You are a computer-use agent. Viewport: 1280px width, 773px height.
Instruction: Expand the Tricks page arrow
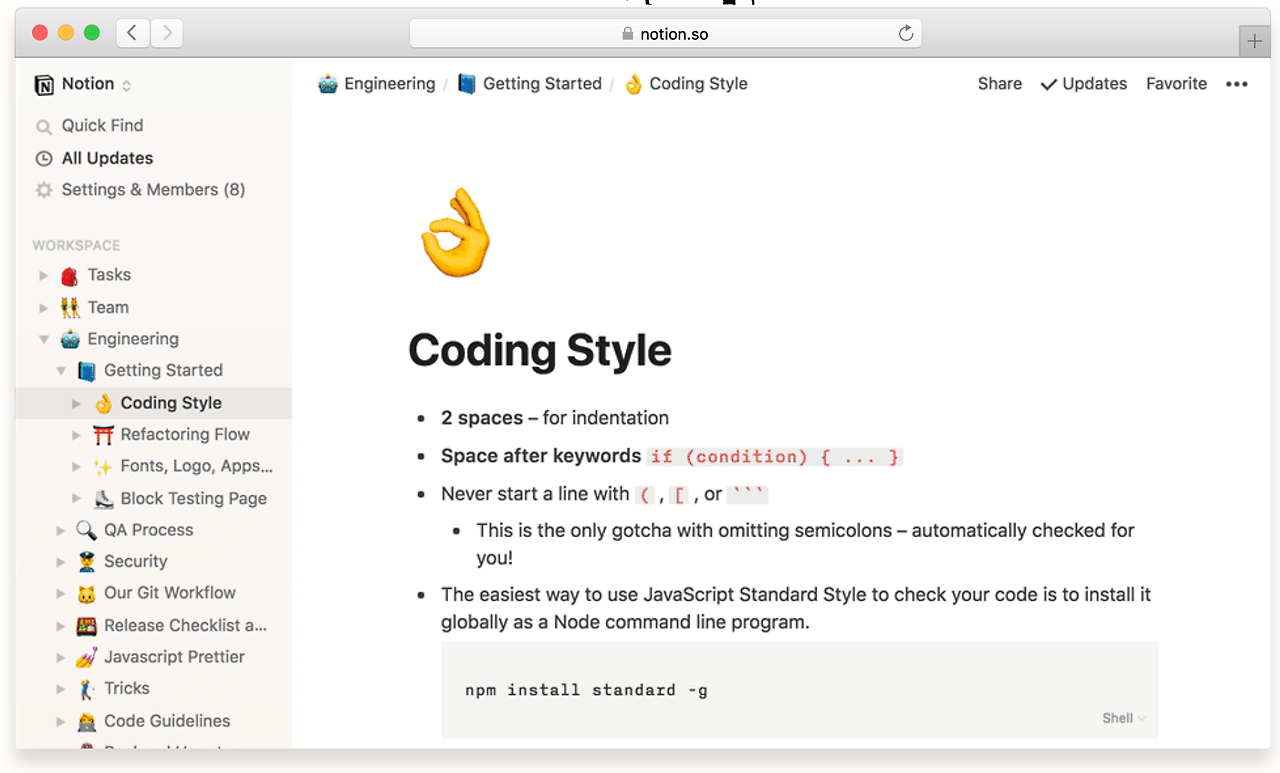pyautogui.click(x=61, y=689)
